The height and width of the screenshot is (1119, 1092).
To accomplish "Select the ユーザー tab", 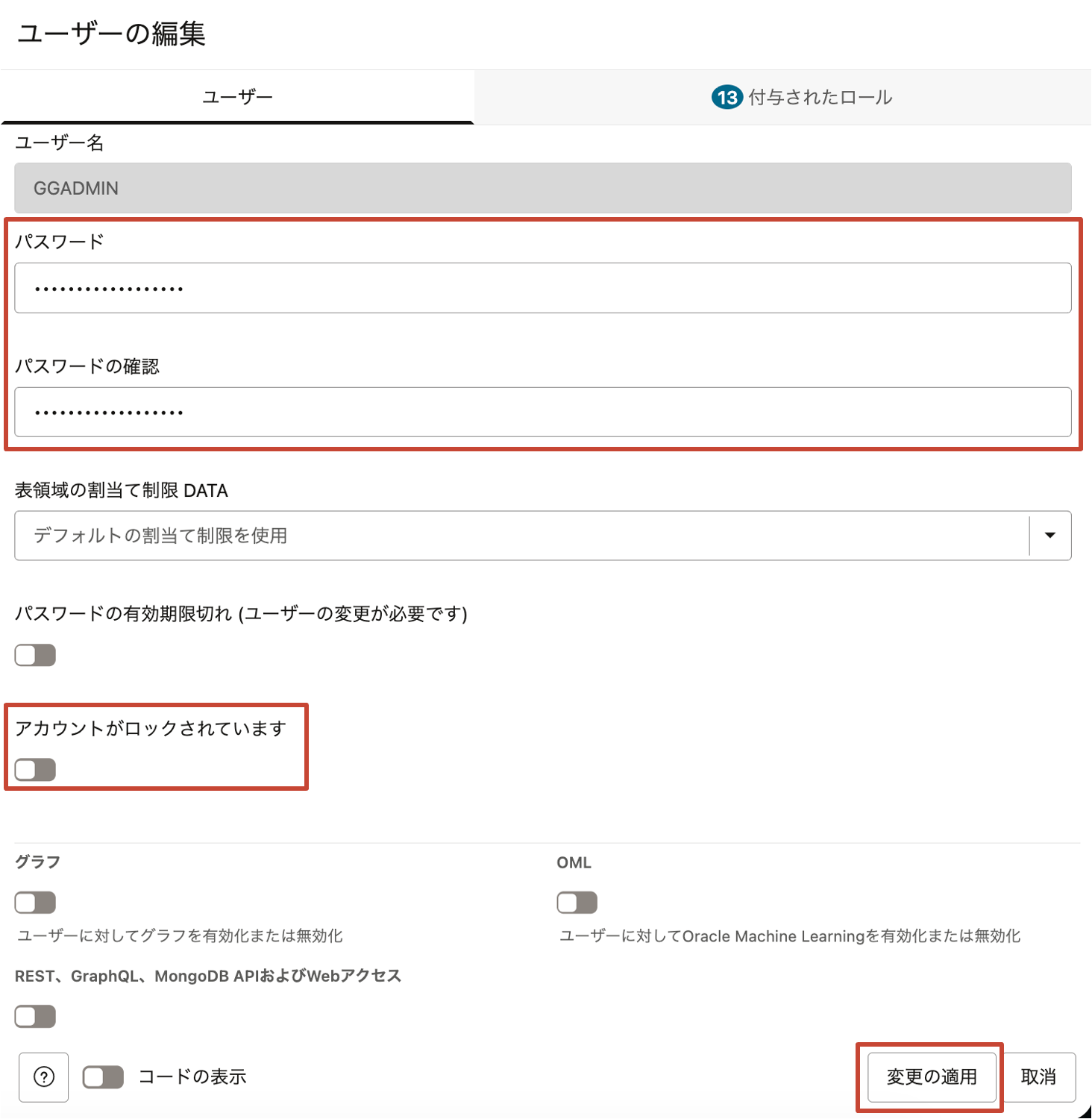I will pyautogui.click(x=237, y=96).
